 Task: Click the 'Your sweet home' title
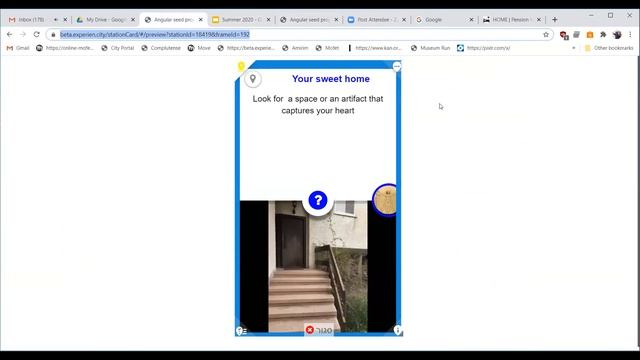click(x=331, y=79)
